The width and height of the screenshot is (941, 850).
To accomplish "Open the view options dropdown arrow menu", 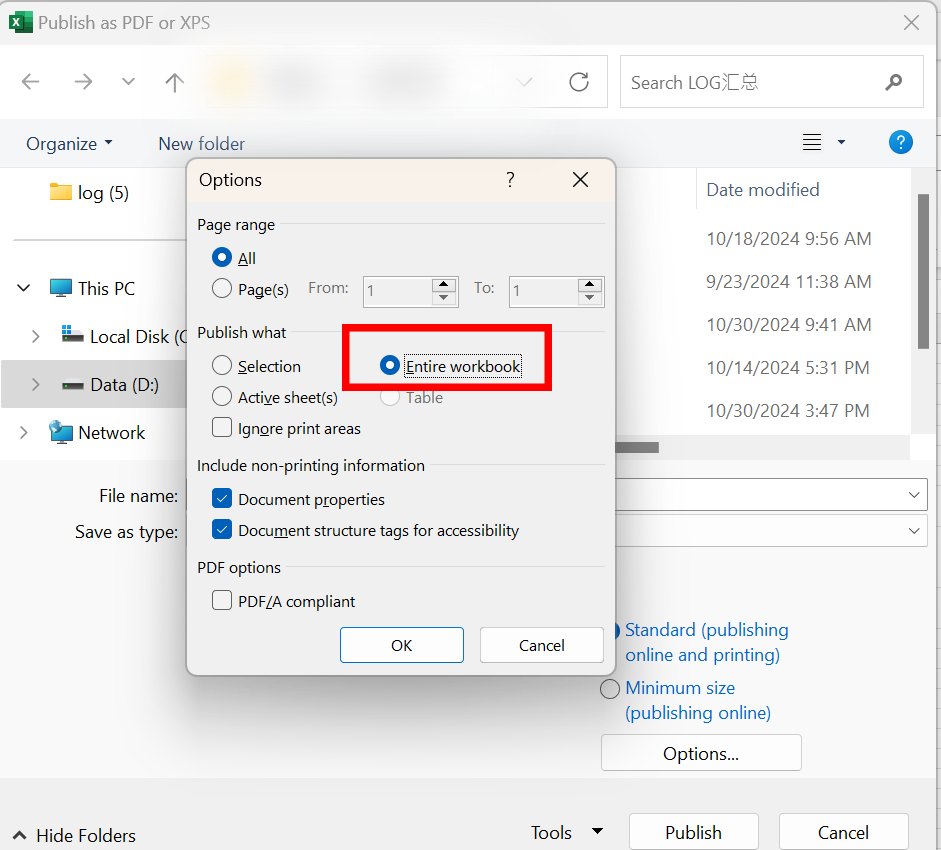I will click(840, 142).
